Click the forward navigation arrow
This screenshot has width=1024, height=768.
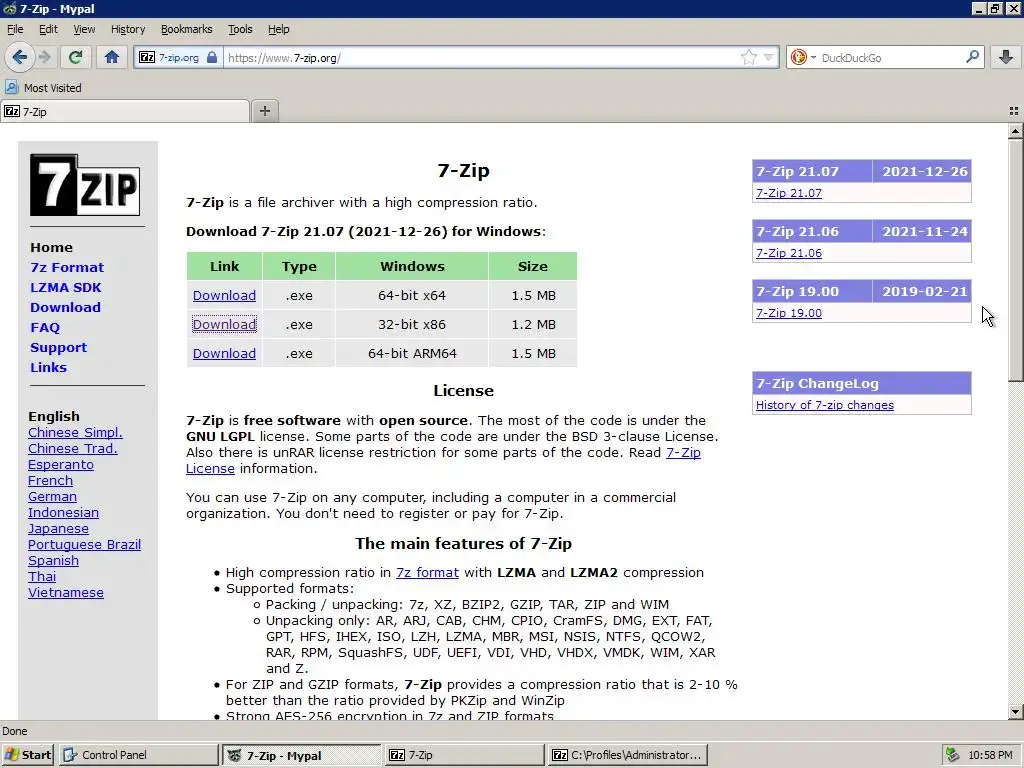(x=45, y=57)
